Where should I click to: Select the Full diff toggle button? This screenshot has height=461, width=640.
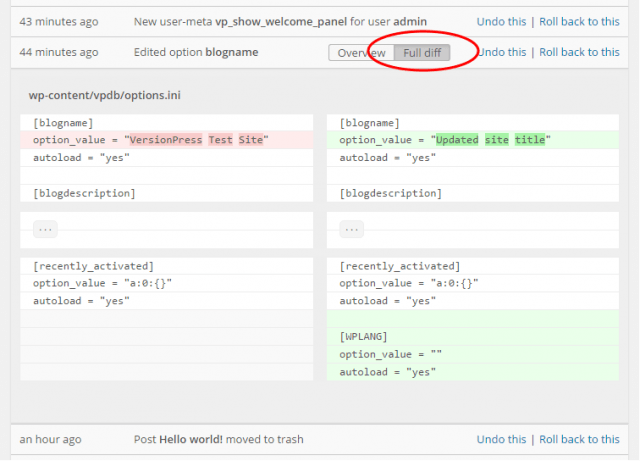tap(422, 53)
